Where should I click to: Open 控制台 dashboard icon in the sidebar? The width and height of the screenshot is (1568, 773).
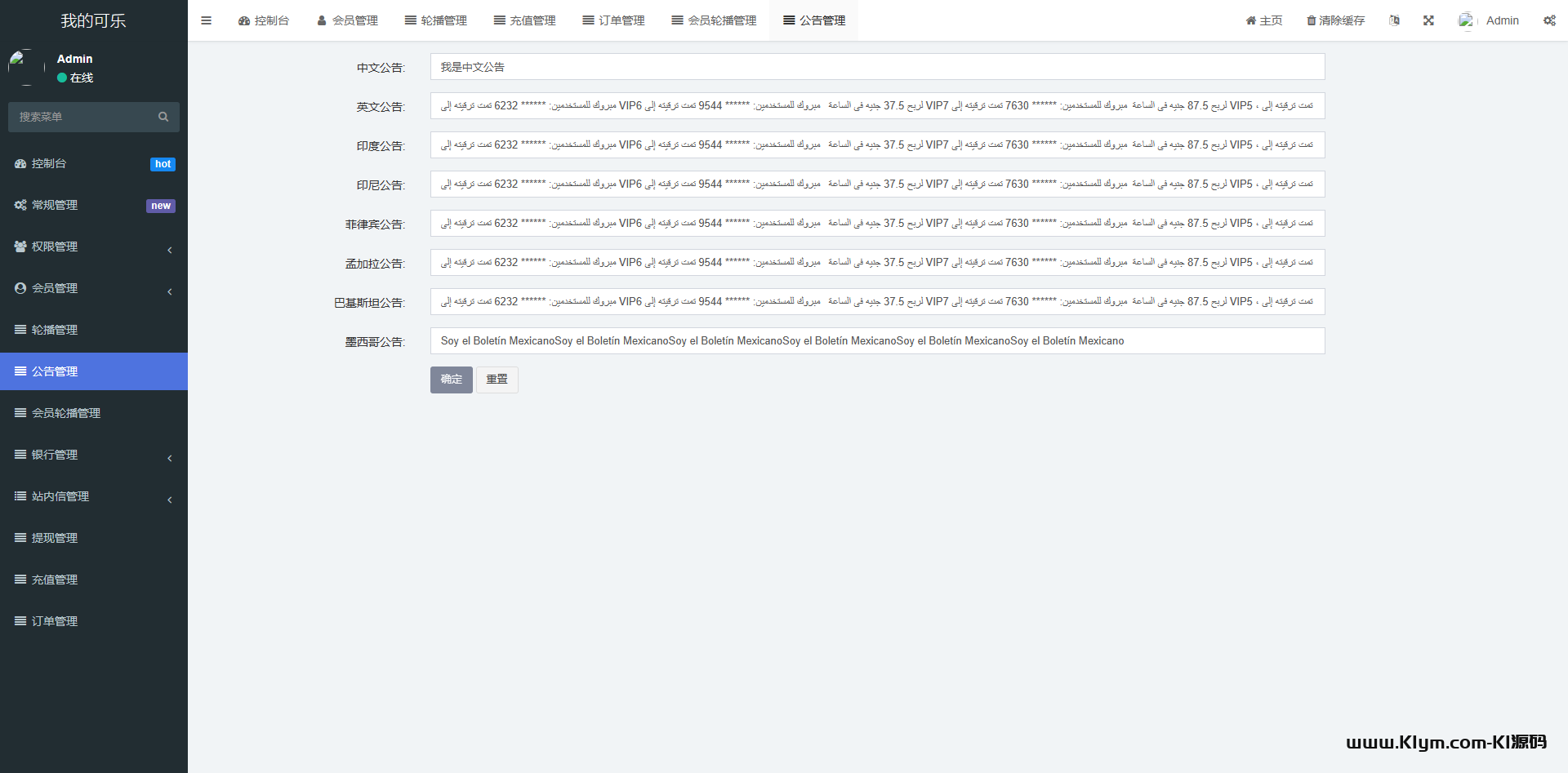pos(20,164)
